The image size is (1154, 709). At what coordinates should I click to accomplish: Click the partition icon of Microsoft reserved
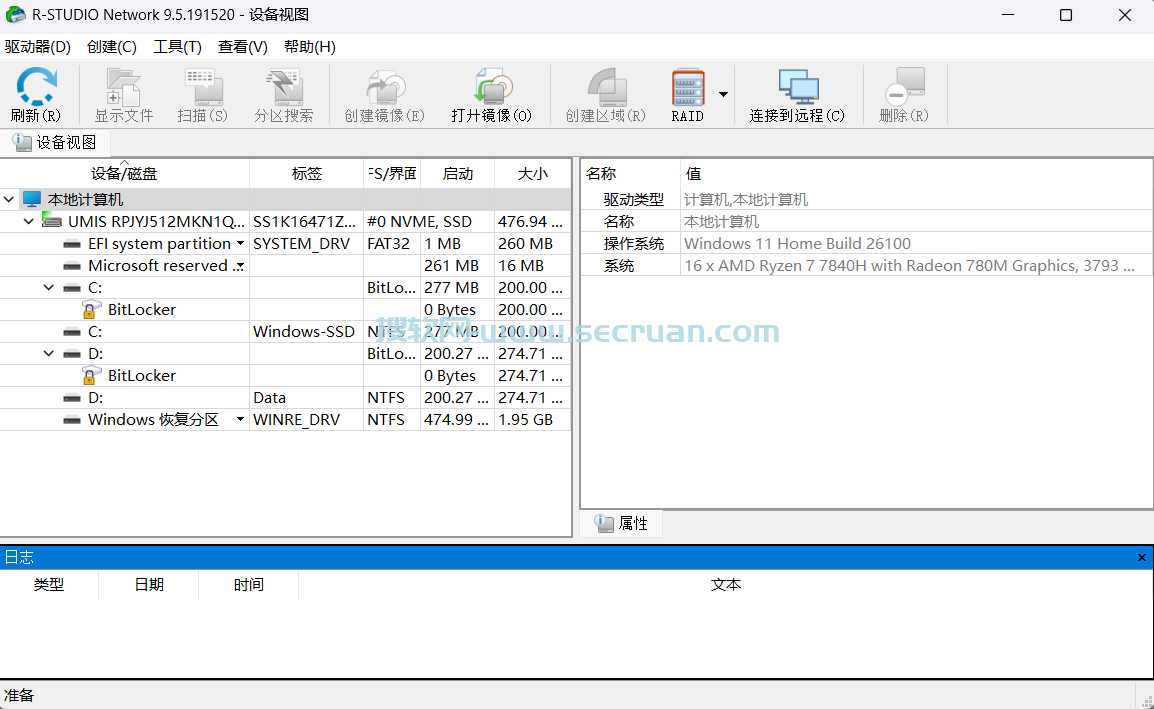tap(72, 266)
